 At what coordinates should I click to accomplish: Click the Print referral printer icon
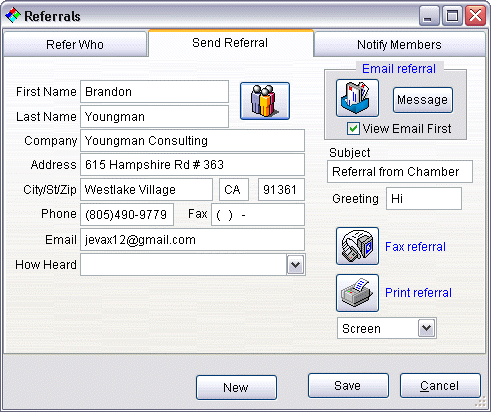(357, 293)
